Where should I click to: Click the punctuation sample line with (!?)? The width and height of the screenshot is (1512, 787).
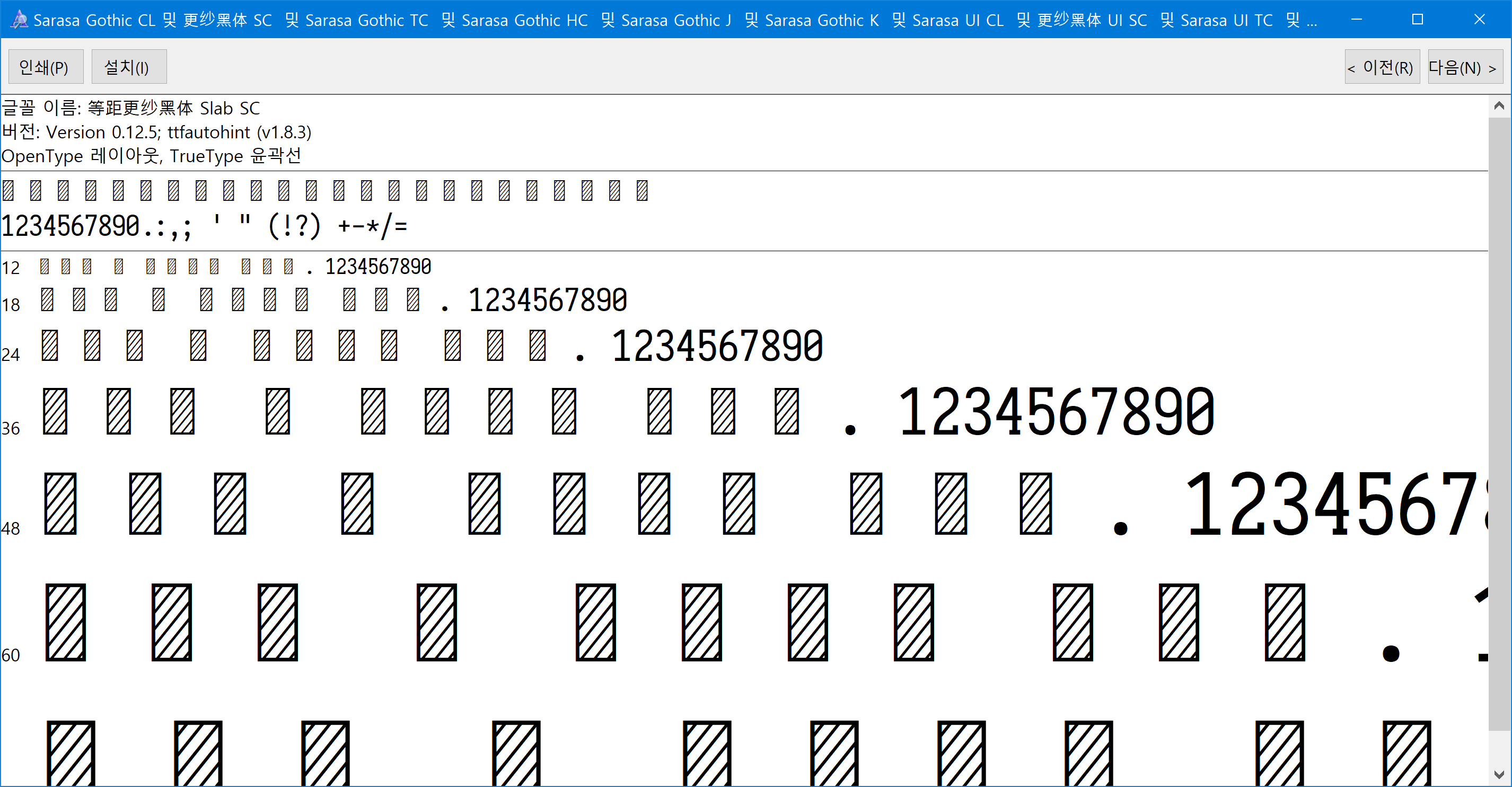[x=294, y=226]
